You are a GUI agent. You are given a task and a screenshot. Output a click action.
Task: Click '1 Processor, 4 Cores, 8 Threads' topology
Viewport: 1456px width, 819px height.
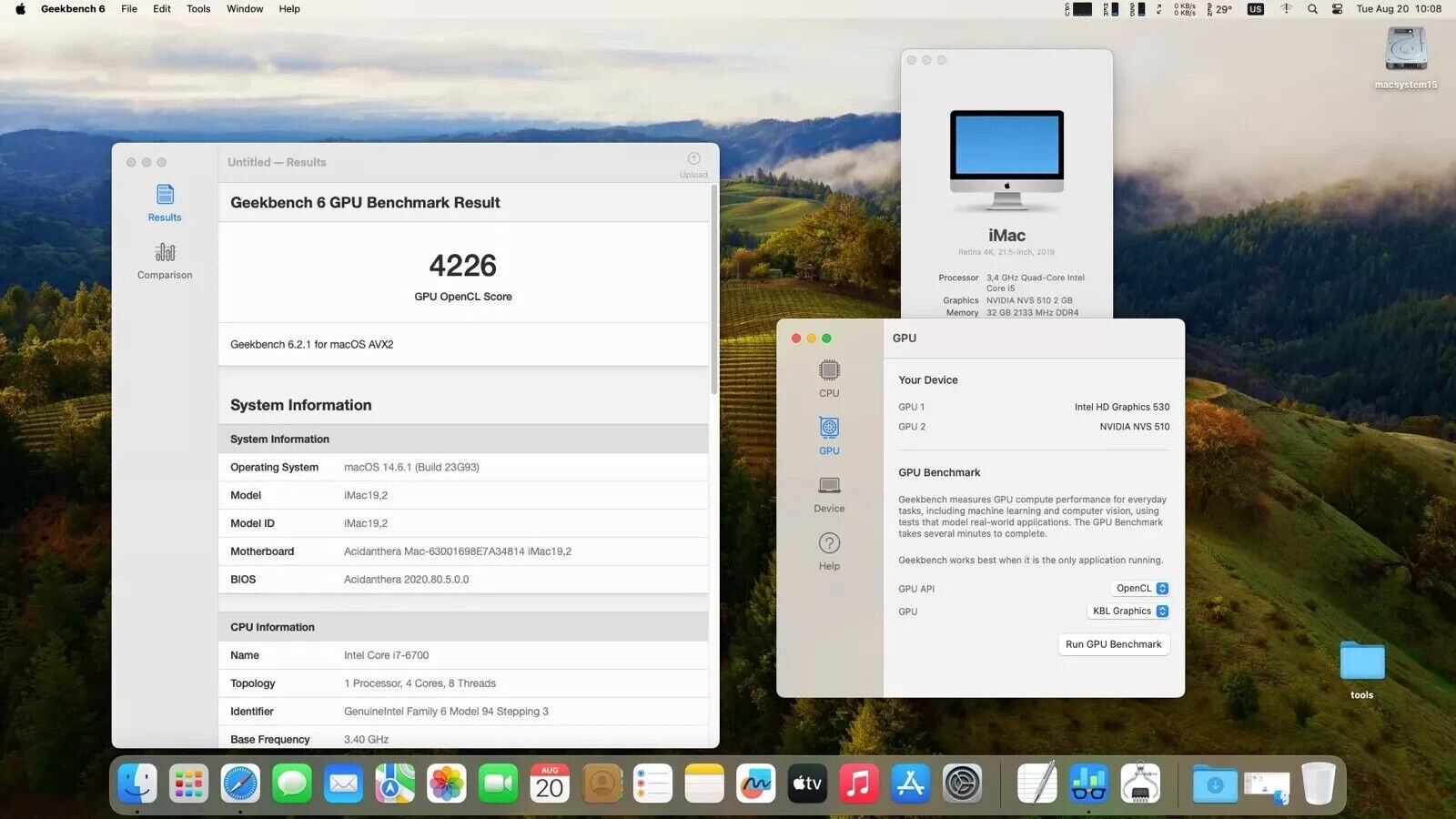pos(420,683)
